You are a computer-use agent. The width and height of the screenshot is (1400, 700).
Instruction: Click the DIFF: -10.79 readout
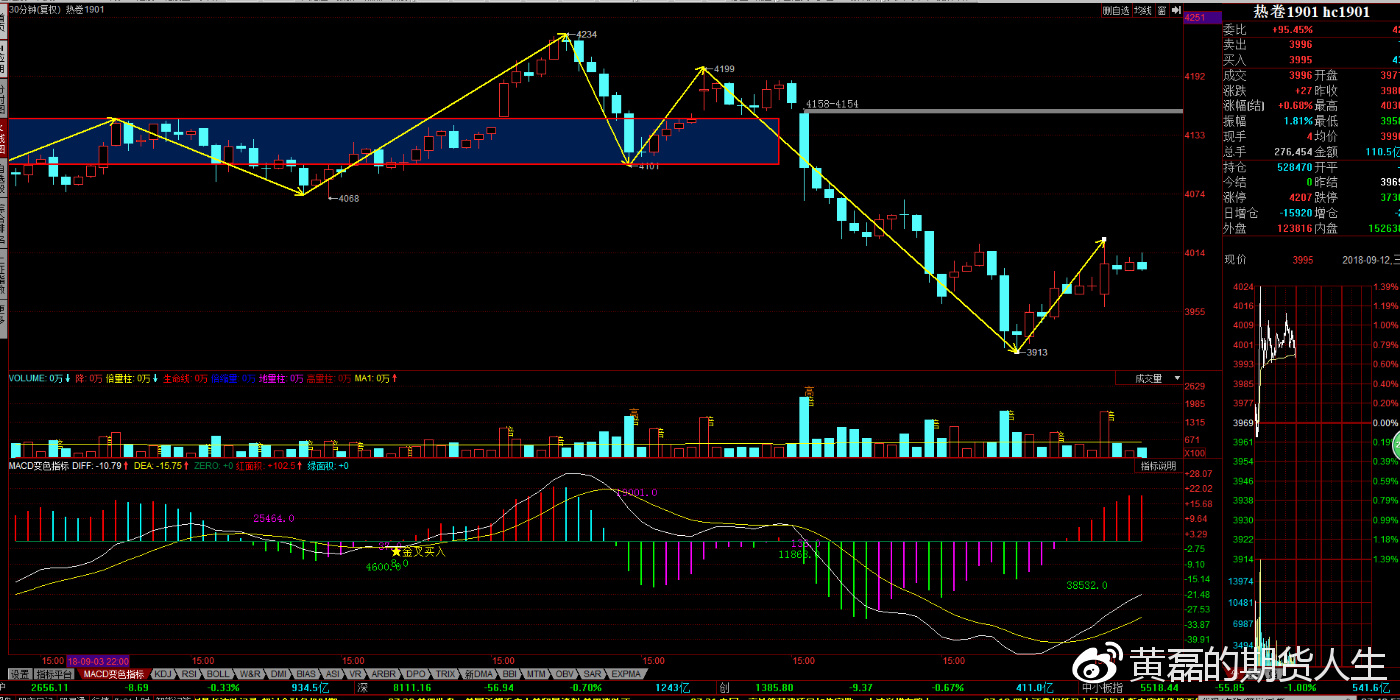[99, 466]
